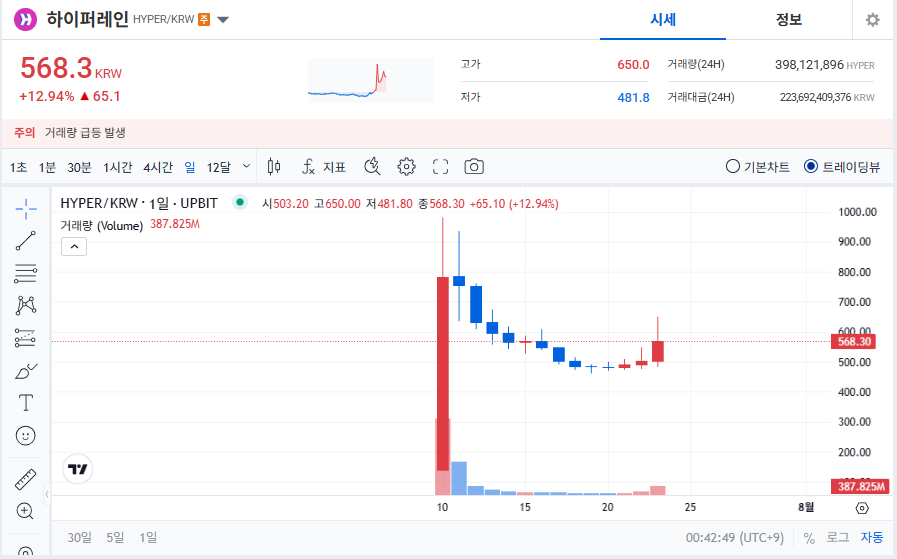This screenshot has height=559, width=897.
Task: Click the orange 주 caution badge
Action: [204, 19]
